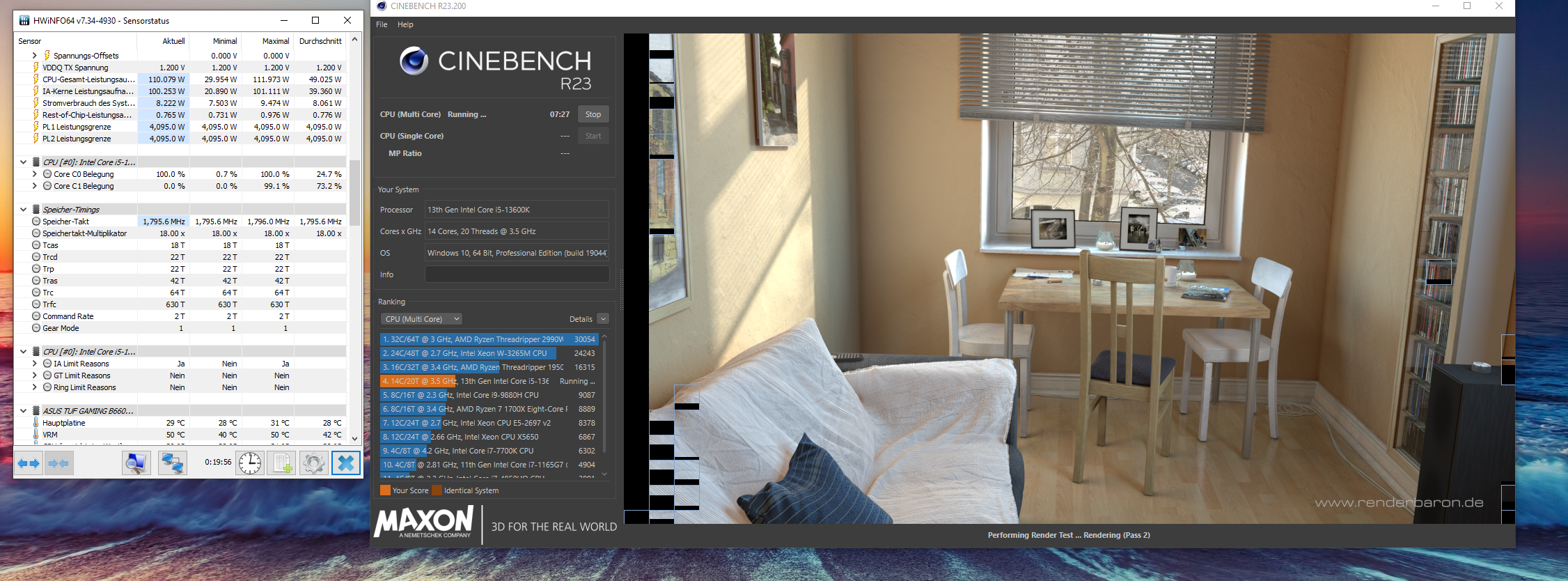Click thermometer icon beside VRM
1568x581 pixels.
(x=36, y=435)
